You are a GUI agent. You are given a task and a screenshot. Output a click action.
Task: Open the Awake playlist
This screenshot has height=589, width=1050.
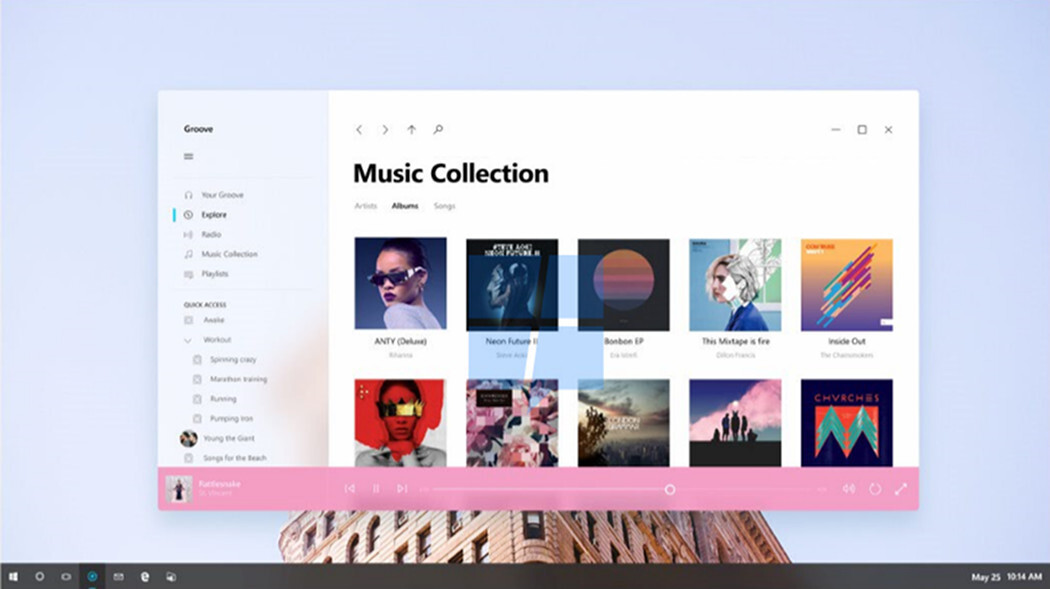(215, 319)
